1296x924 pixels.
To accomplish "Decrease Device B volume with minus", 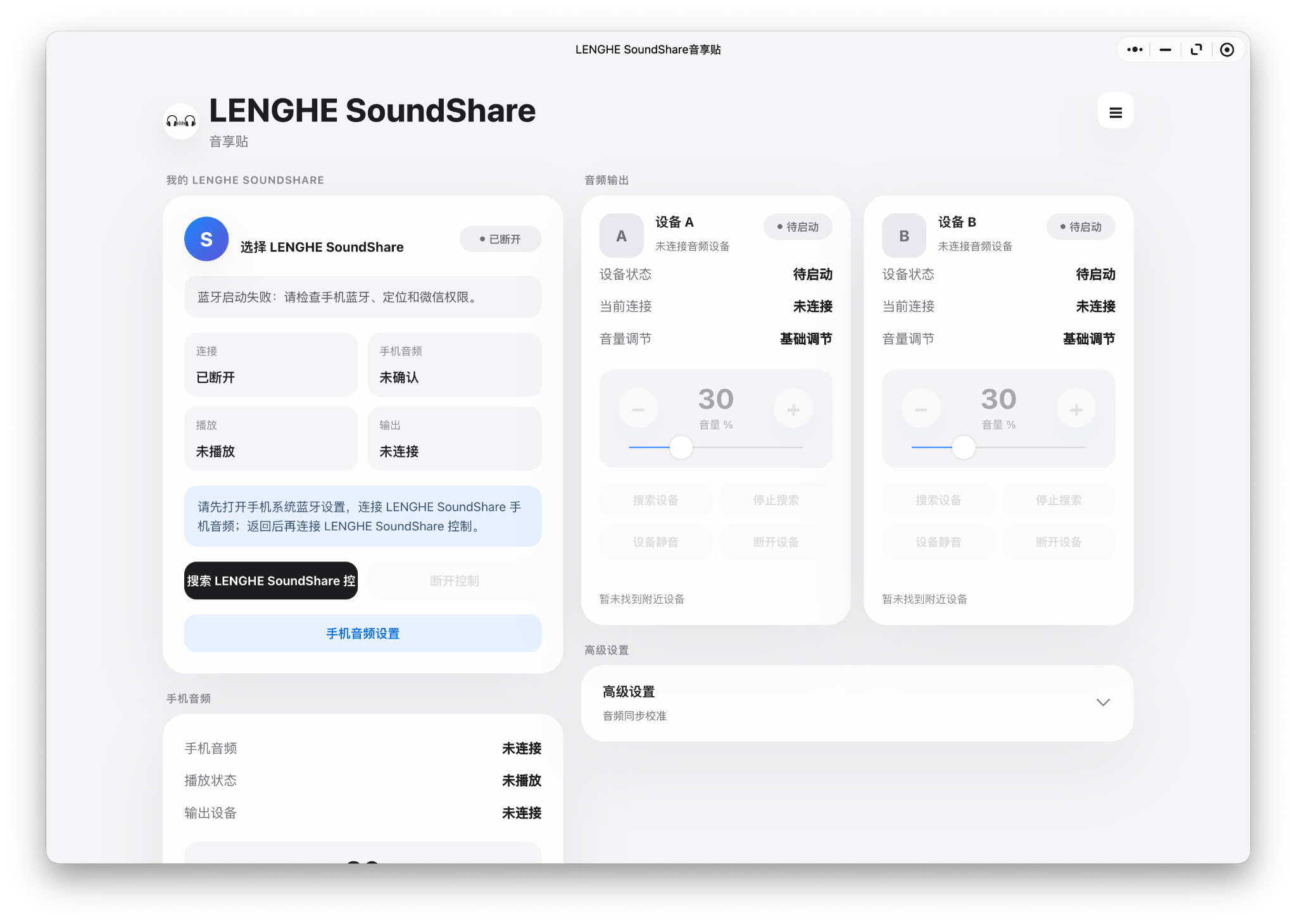I will 921,409.
